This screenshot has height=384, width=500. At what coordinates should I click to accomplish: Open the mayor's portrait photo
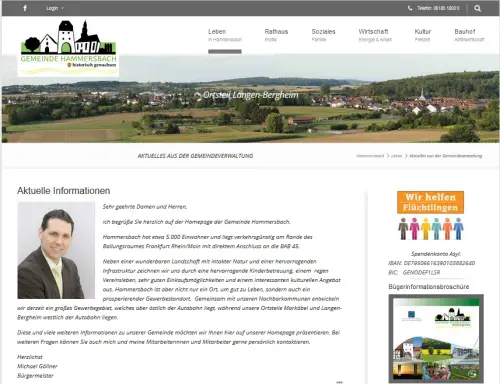(56, 250)
